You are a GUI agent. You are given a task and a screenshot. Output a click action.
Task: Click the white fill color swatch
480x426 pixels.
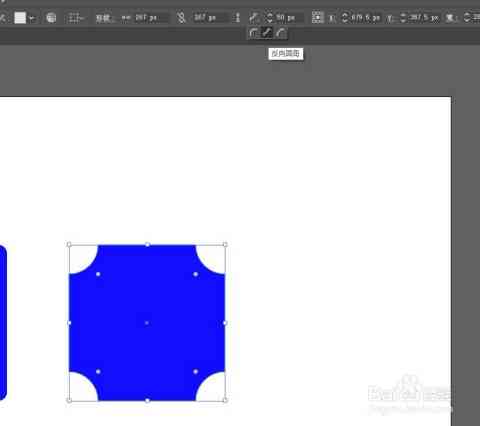point(20,18)
